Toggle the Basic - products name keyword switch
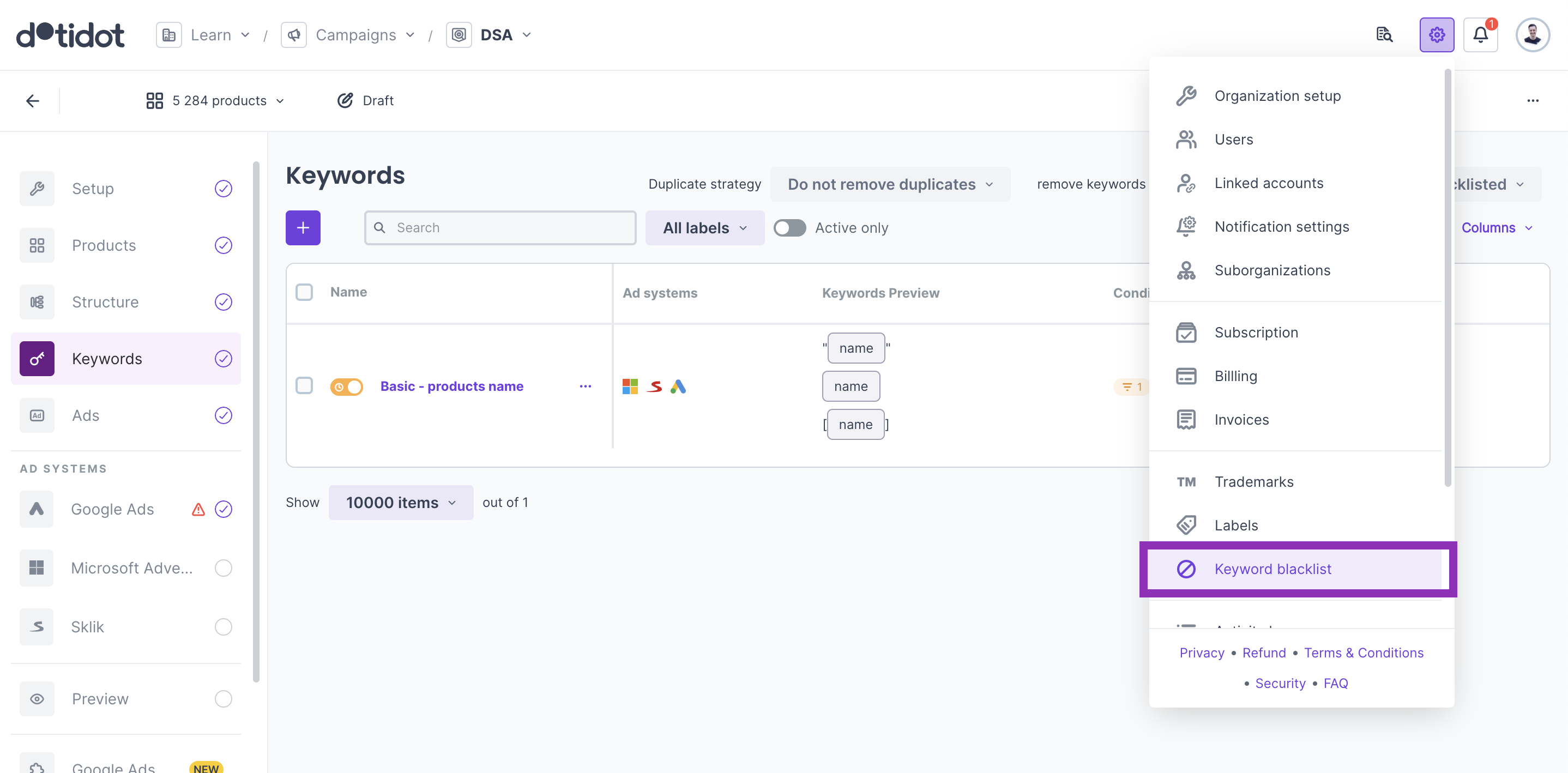 346,387
